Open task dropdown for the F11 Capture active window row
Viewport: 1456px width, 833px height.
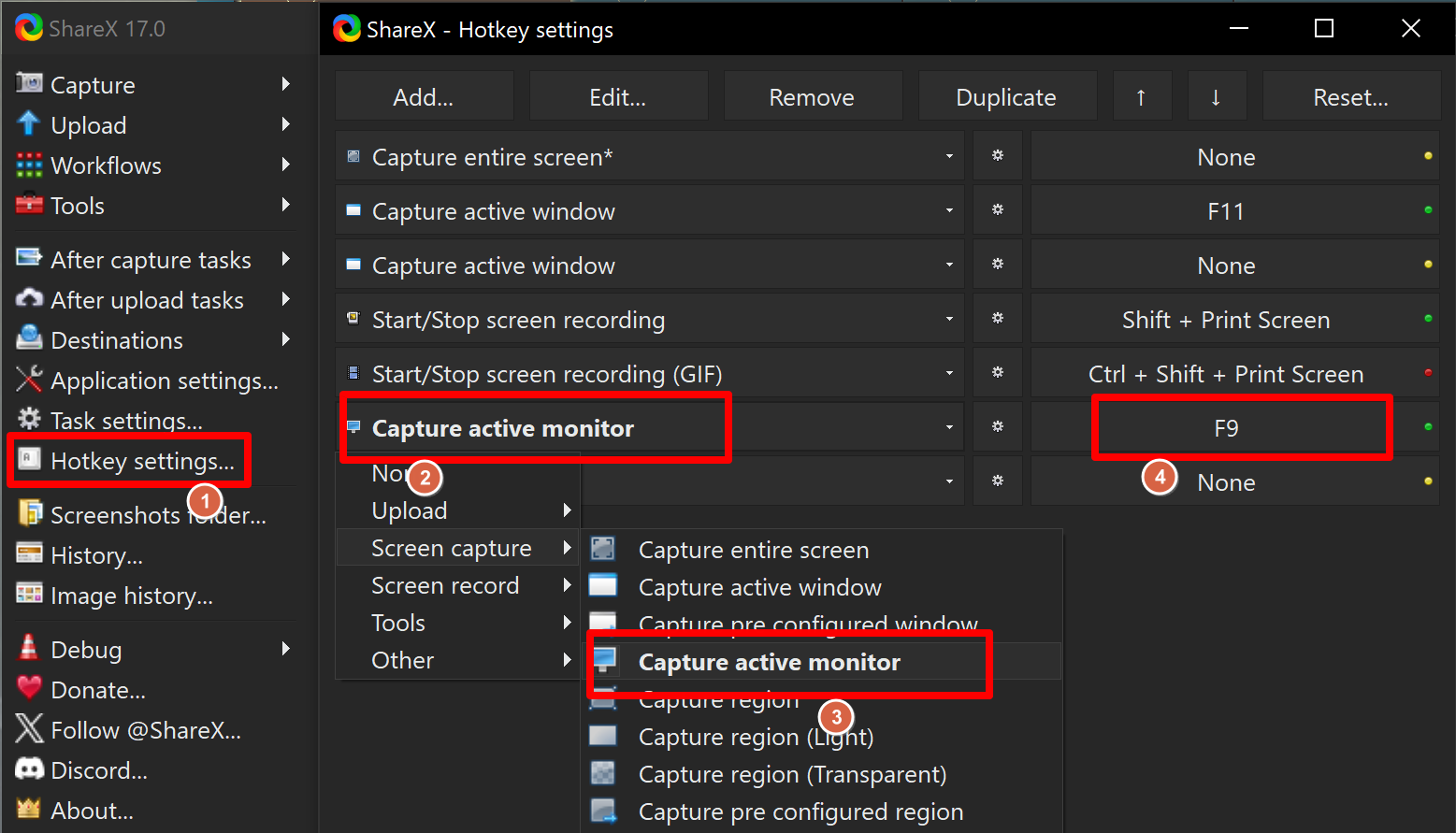(x=949, y=211)
